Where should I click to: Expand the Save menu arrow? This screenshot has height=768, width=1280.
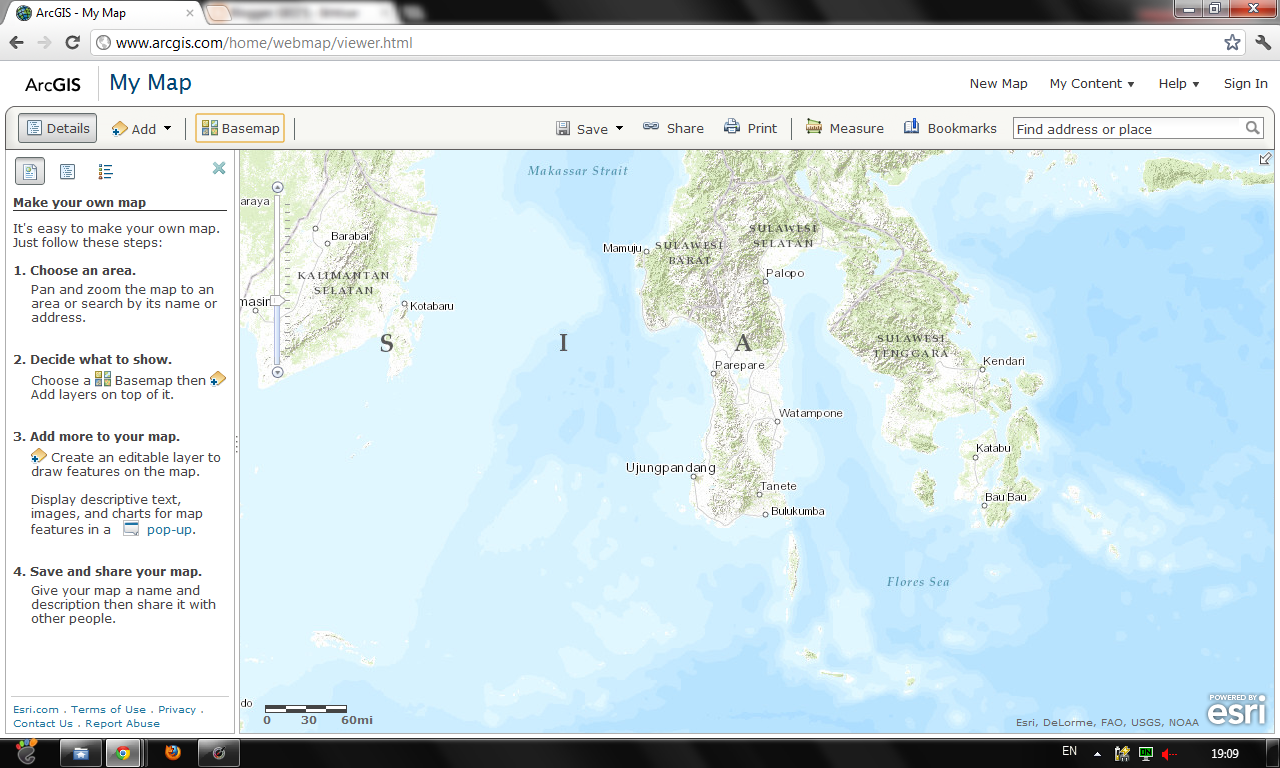(x=619, y=128)
